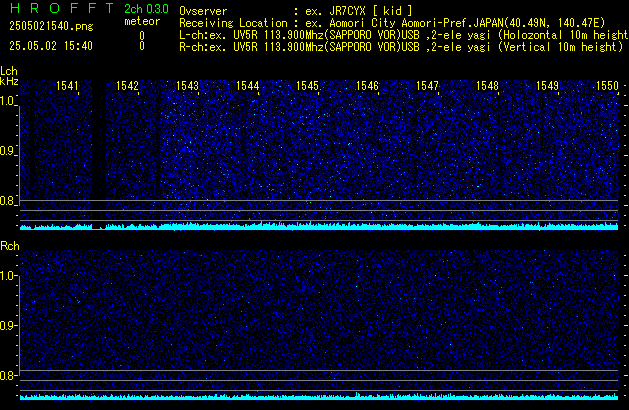Click the Rch channel label
This screenshot has width=629, height=410.
pyautogui.click(x=10, y=246)
